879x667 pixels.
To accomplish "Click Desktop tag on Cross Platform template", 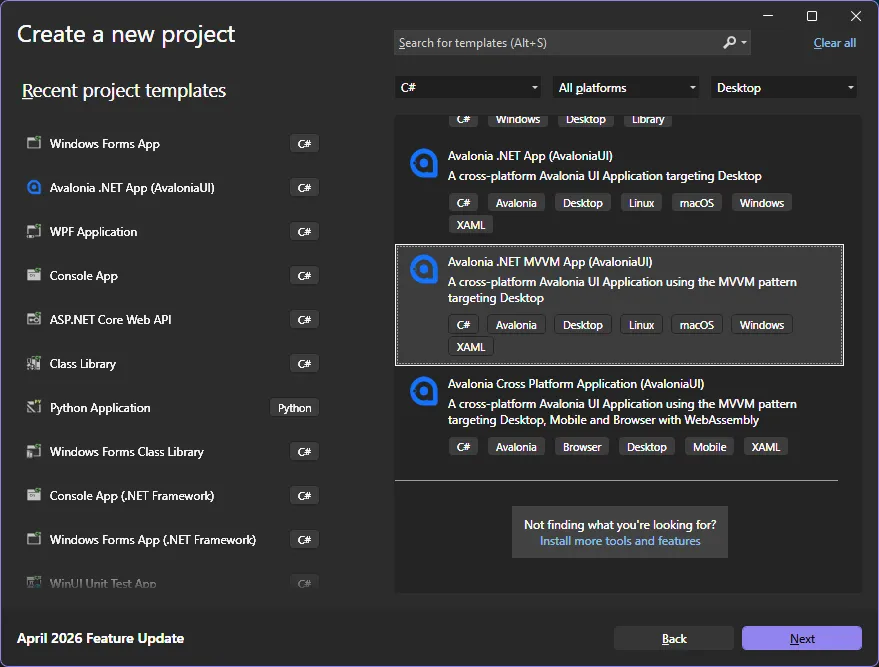I will 646,447.
